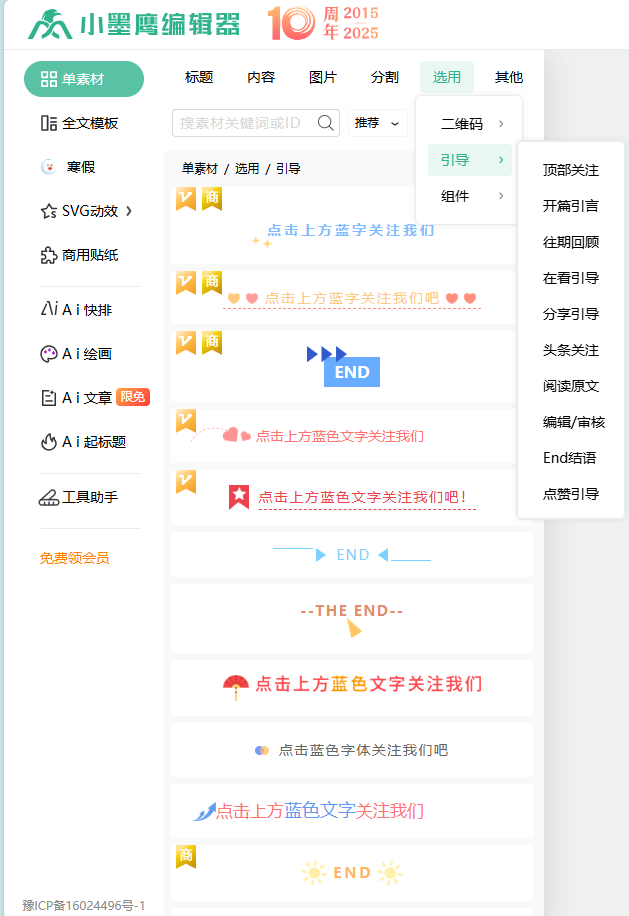Open the 标题 tab
The width and height of the screenshot is (629, 916).
(199, 77)
